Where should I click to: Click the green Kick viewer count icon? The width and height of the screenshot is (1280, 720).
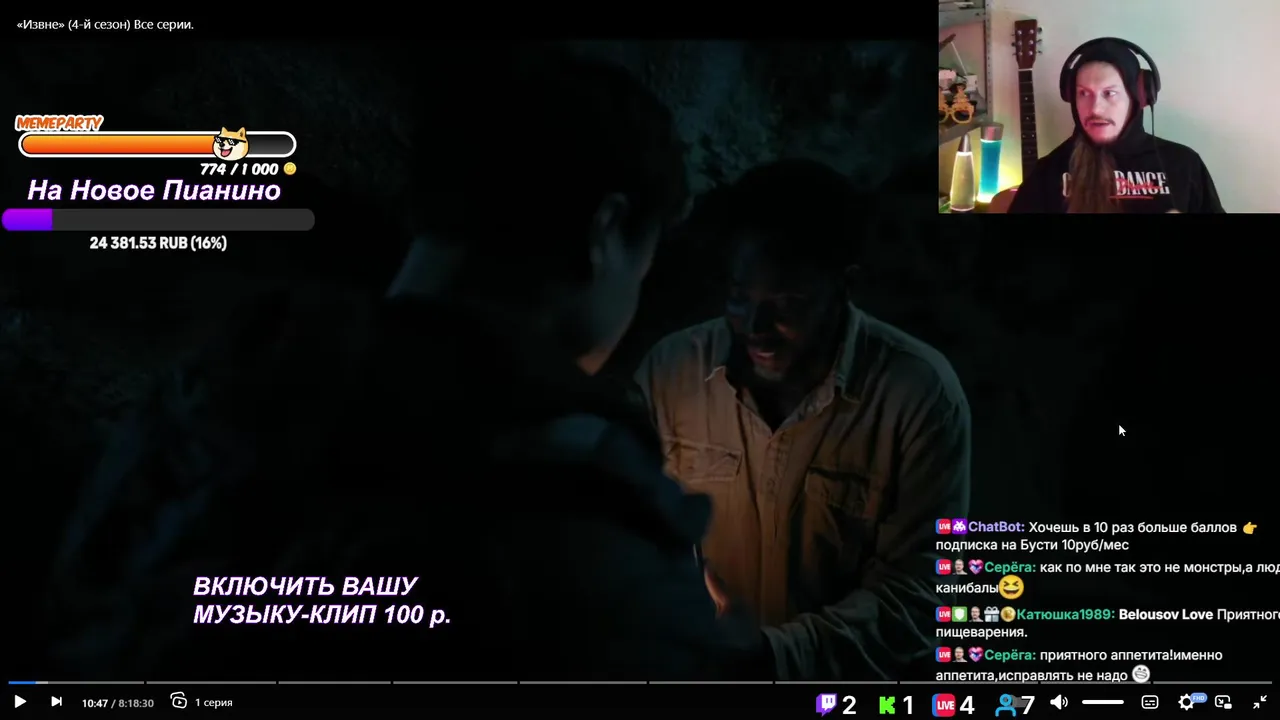887,705
